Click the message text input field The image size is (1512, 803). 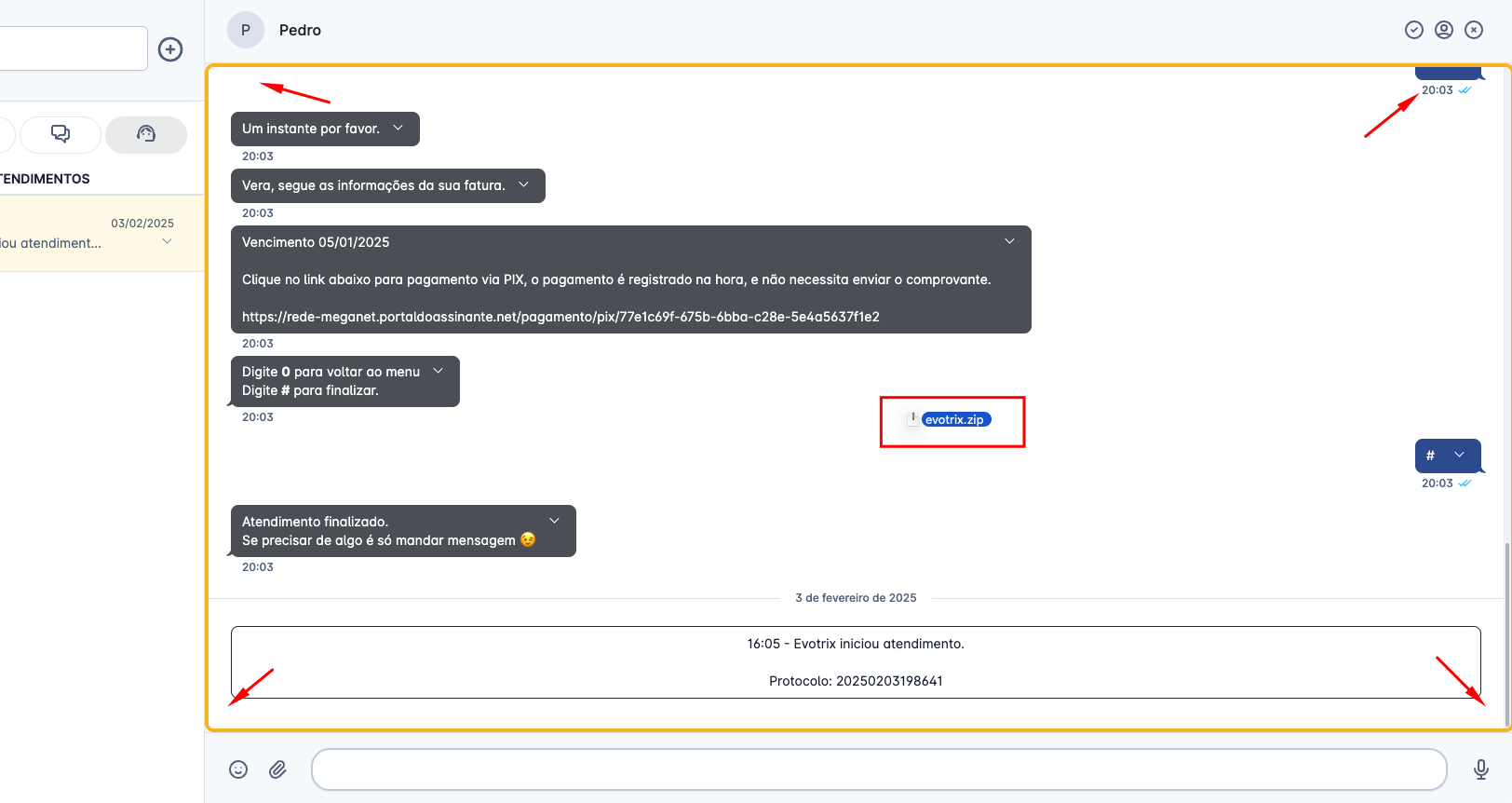(878, 769)
